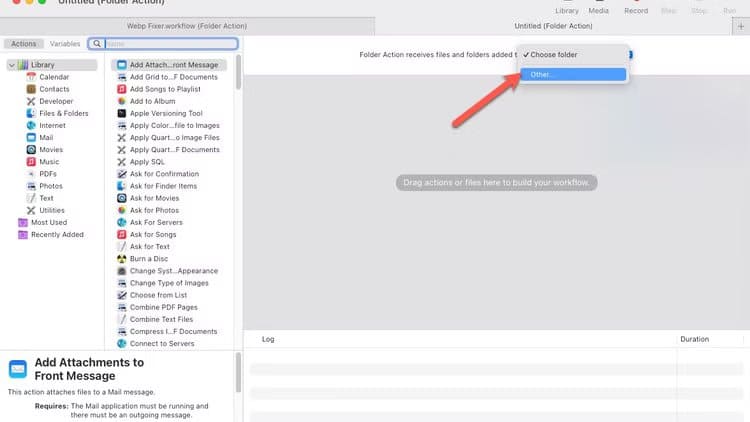750x422 pixels.
Task: Switch to the Actions tab
Action: (23, 44)
